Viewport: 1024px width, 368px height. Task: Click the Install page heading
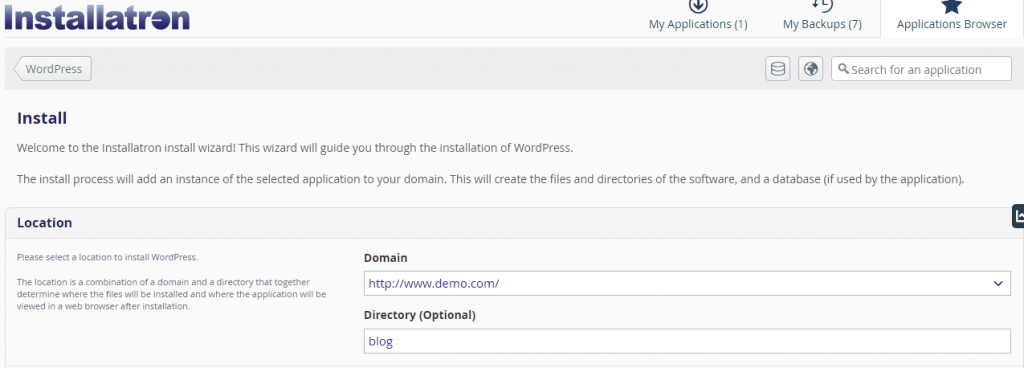tap(42, 118)
